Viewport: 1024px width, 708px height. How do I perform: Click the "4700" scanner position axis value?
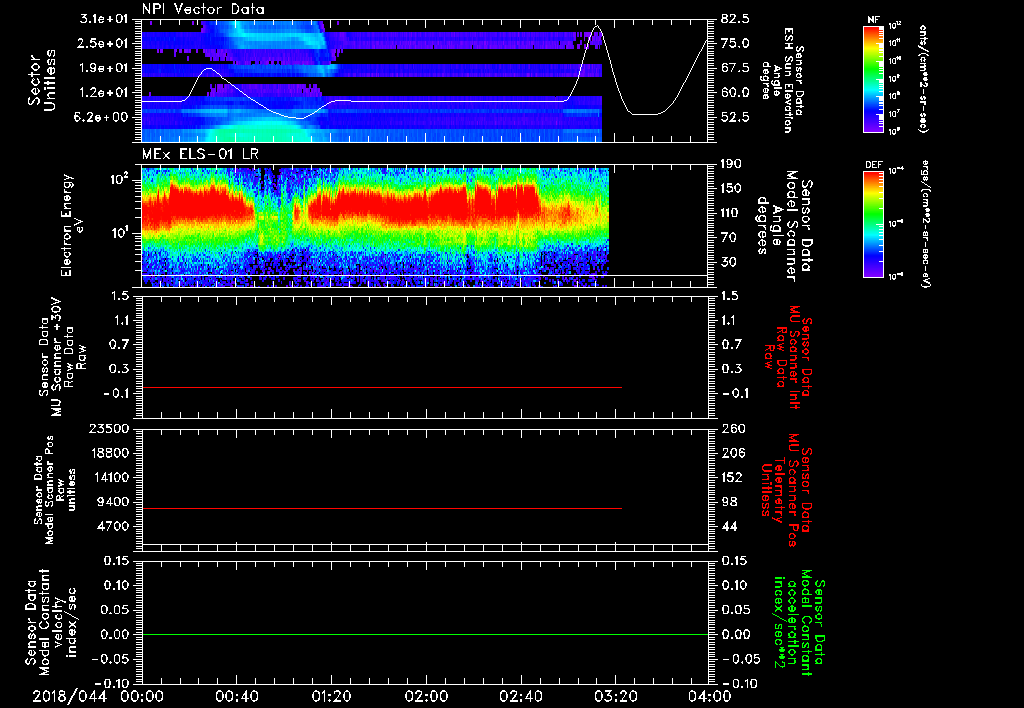pyautogui.click(x=112, y=526)
